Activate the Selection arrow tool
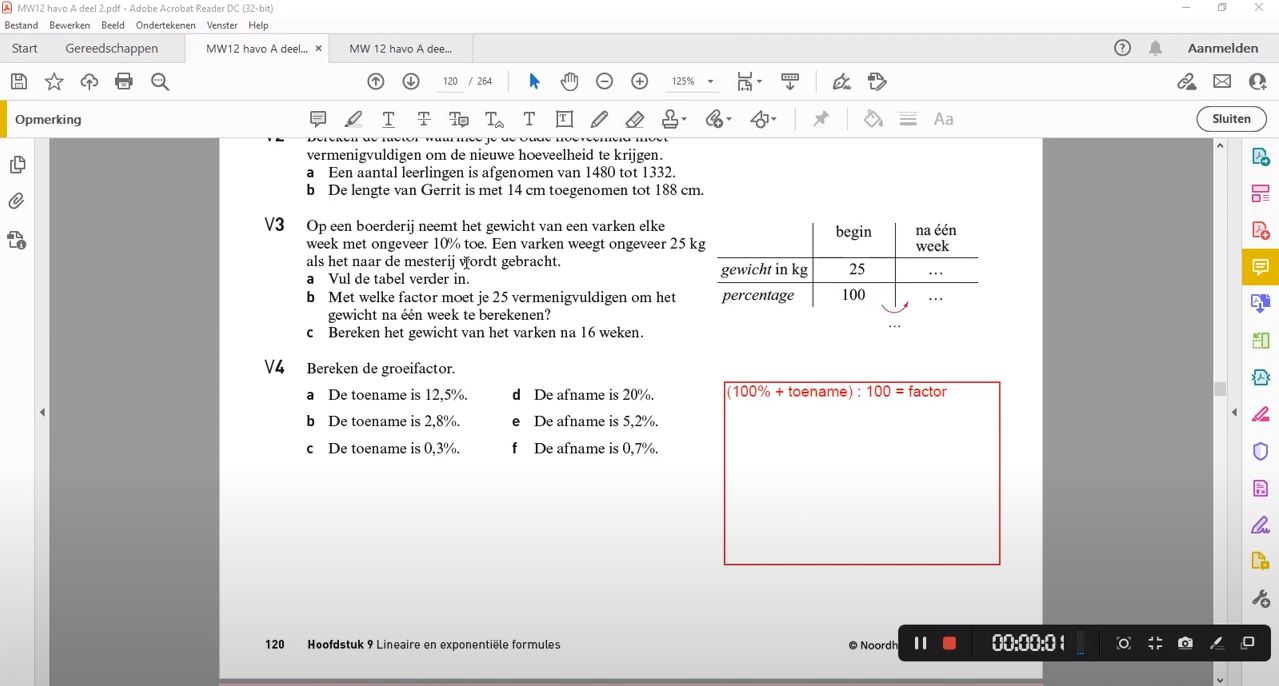Screen dimensions: 1279x686 pyautogui.click(x=534, y=82)
